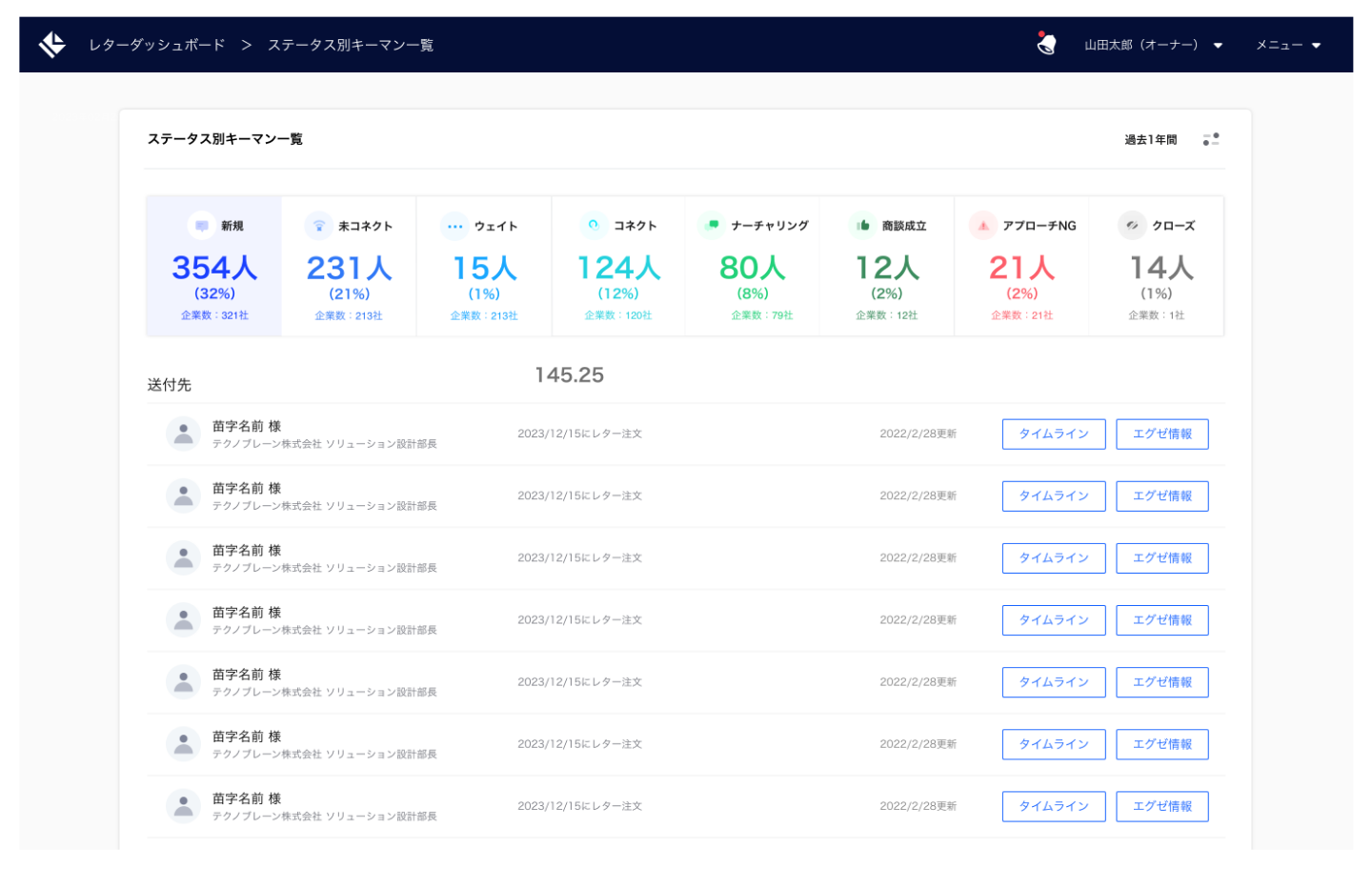Open the filter settings icon beside 過去1年間
The height and width of the screenshot is (869, 1372).
click(x=1211, y=139)
